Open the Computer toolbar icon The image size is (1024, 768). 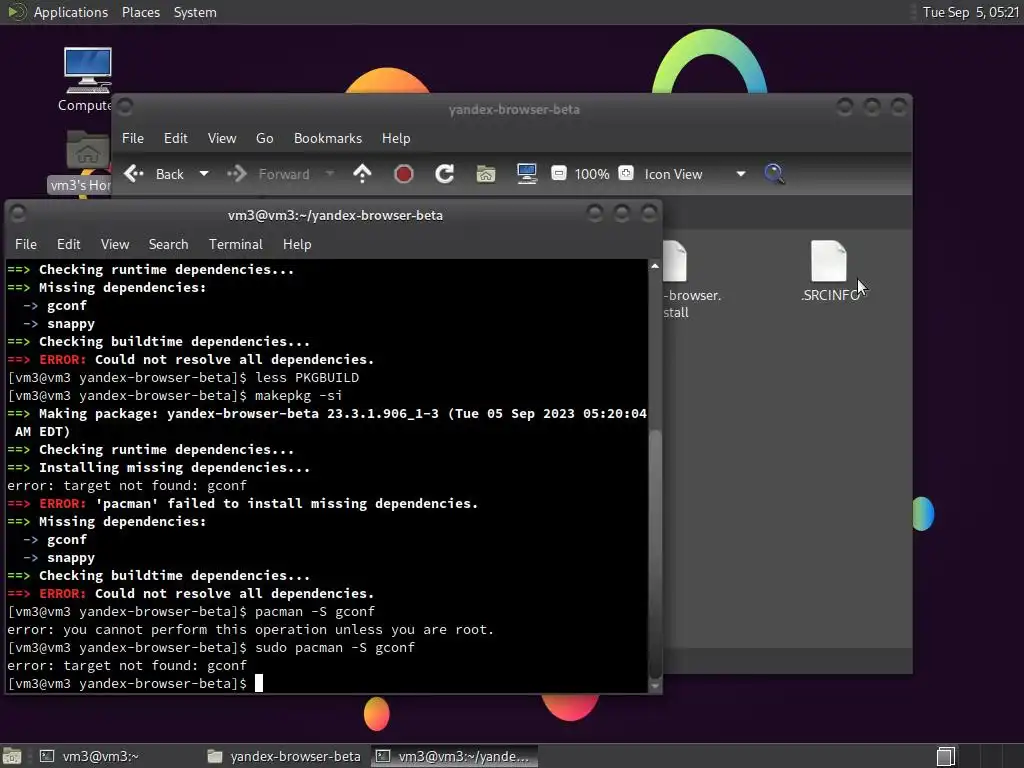(x=526, y=174)
